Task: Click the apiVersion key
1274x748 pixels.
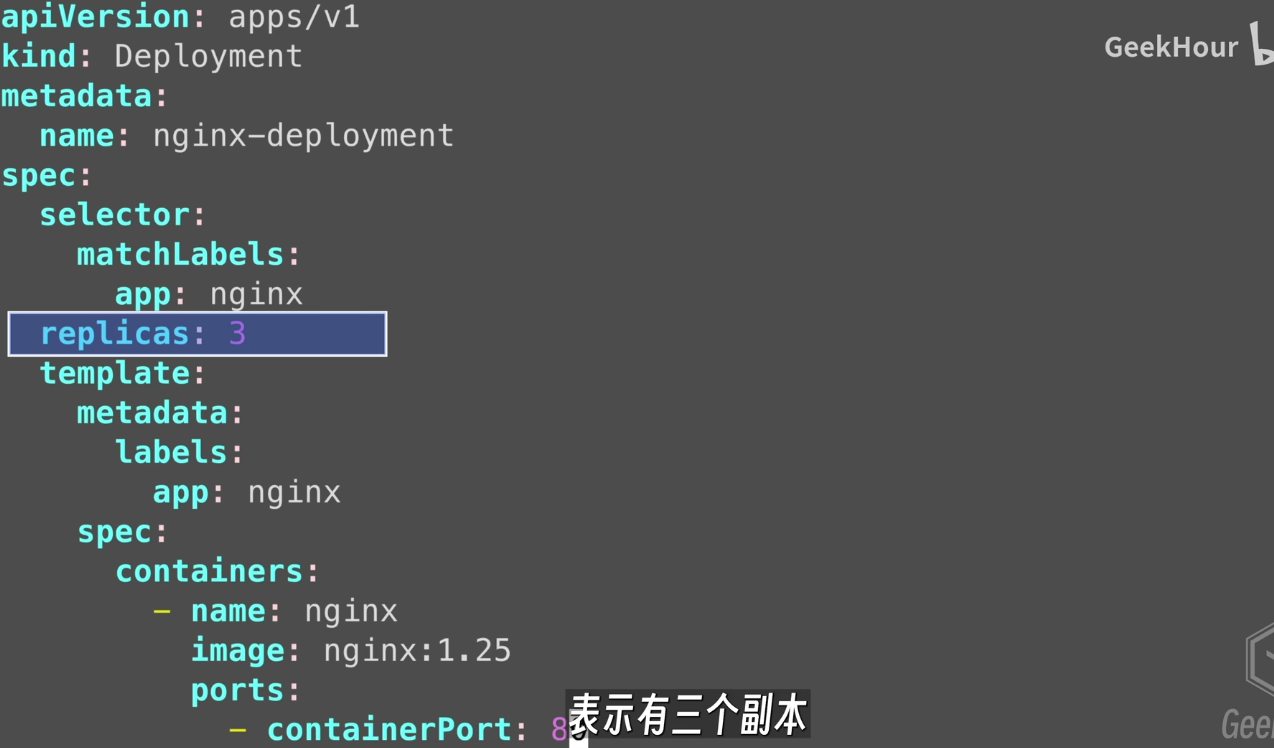Action: 96,17
